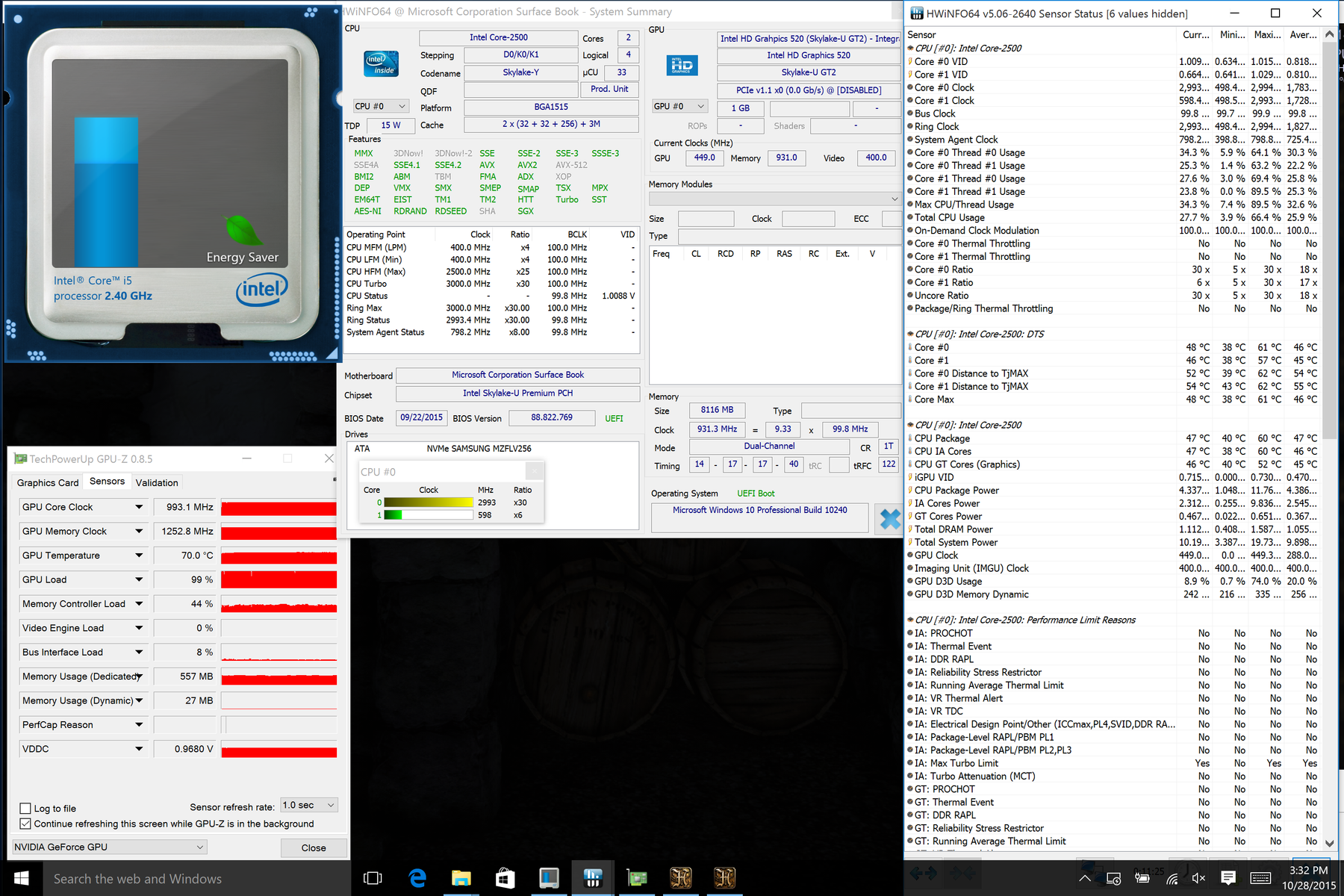Image resolution: width=1344 pixels, height=896 pixels.
Task: Select the Sensors tab in GPU-Z
Action: click(108, 482)
